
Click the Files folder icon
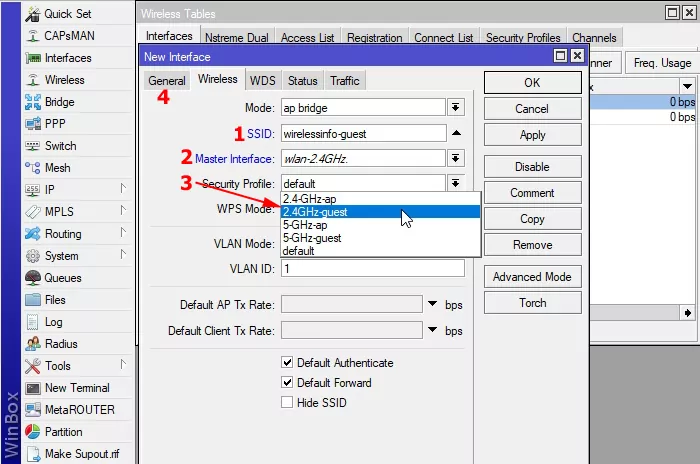[33, 300]
